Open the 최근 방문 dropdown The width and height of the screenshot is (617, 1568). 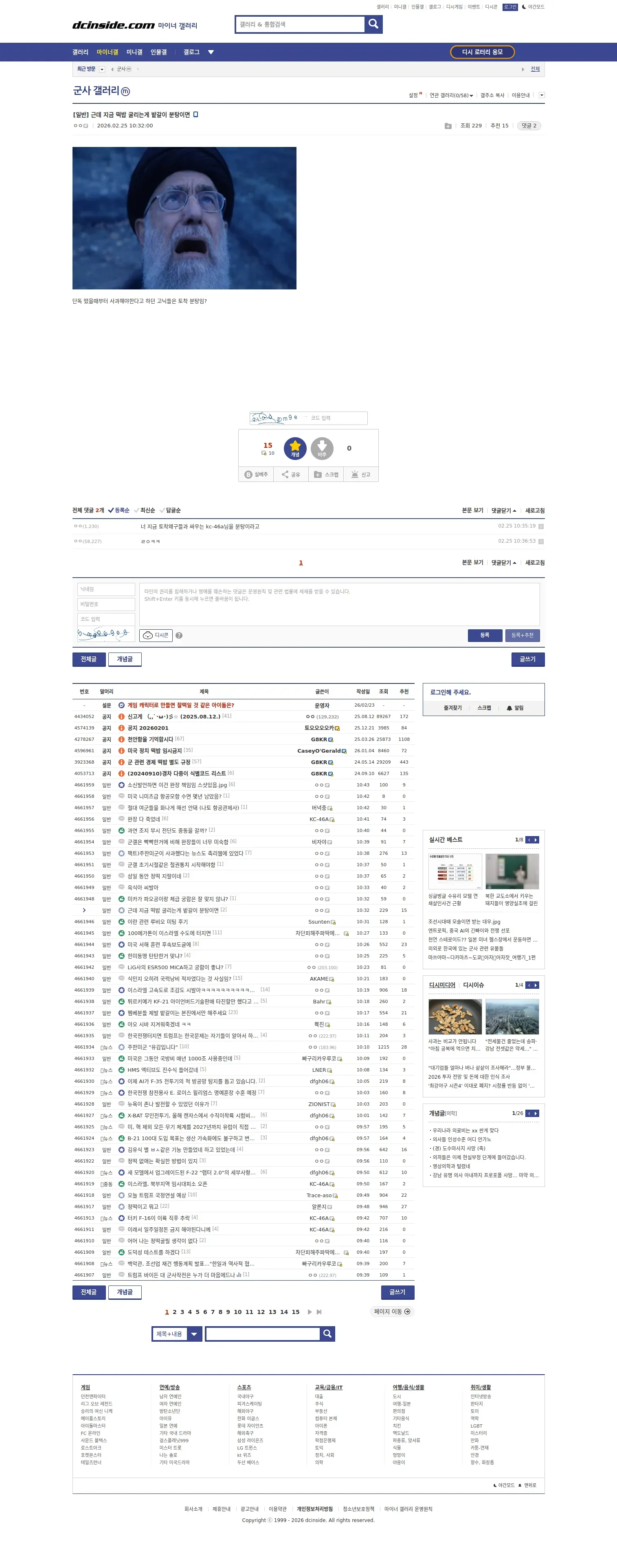[102, 69]
